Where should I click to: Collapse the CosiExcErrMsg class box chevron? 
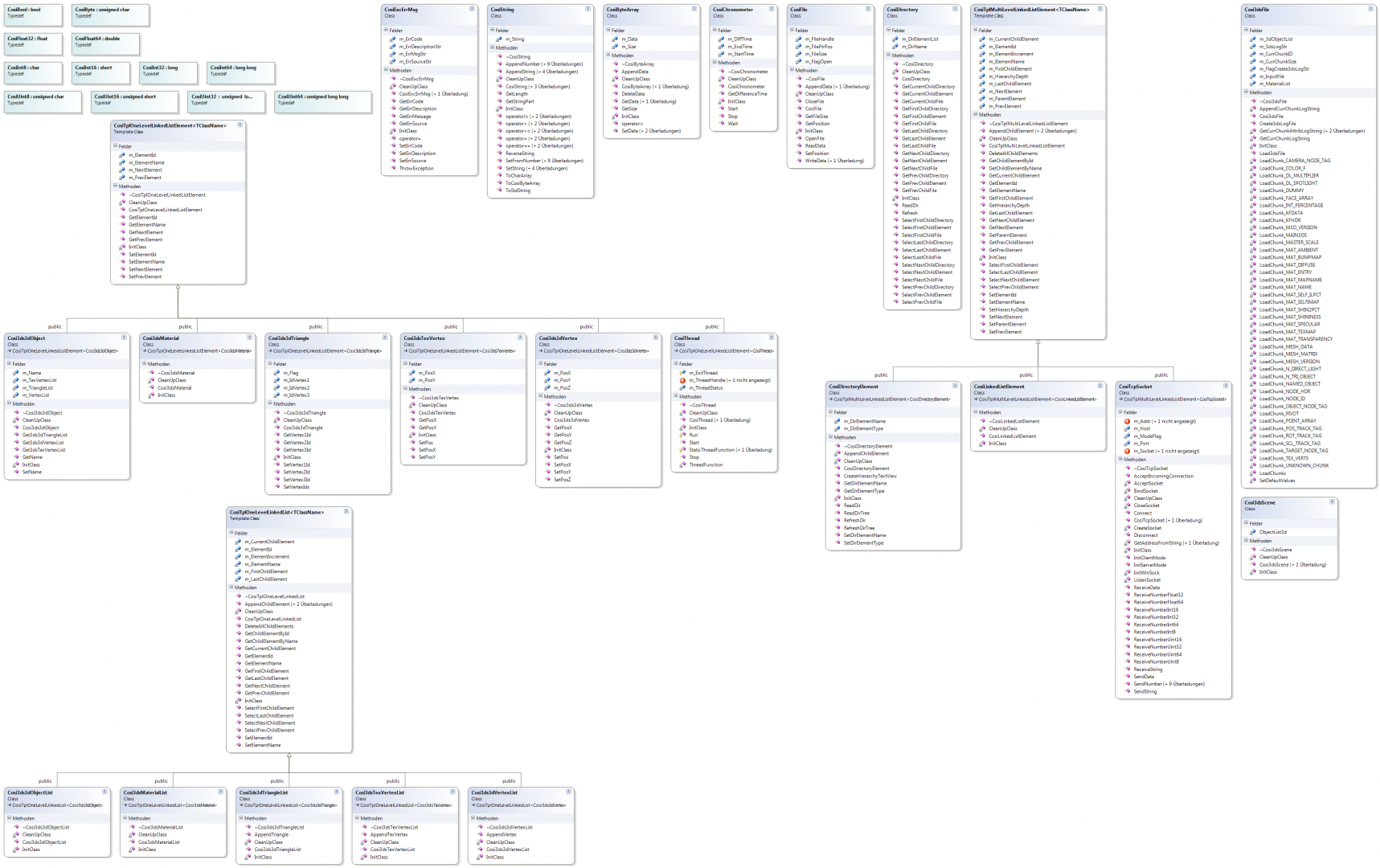coord(472,9)
